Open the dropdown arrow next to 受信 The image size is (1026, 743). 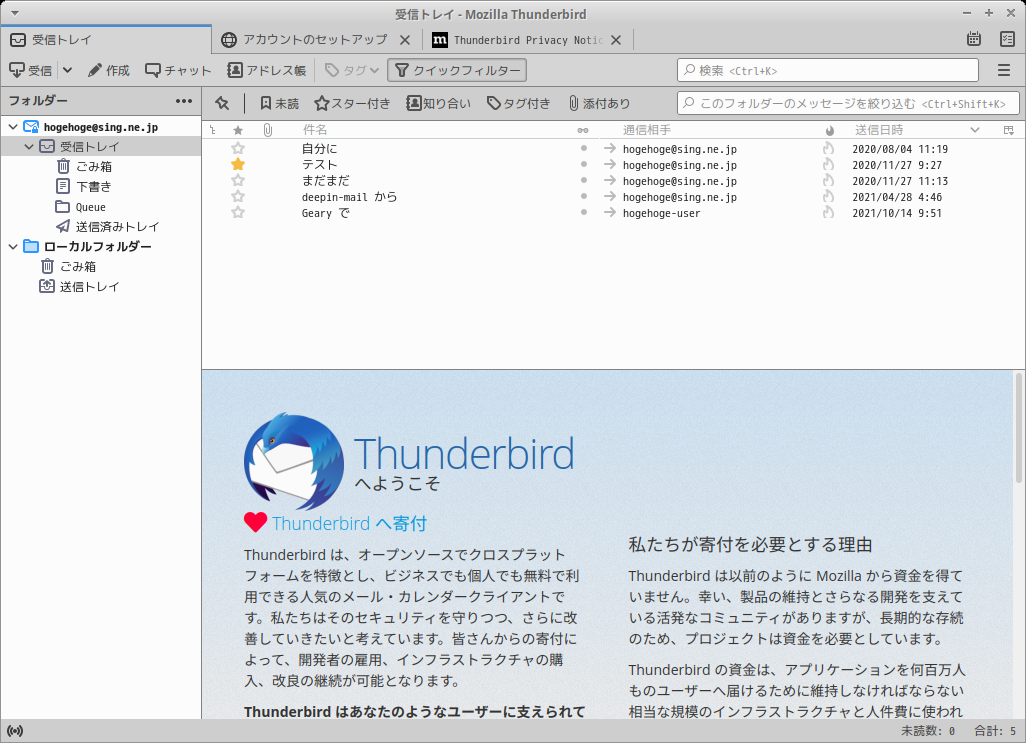click(67, 70)
